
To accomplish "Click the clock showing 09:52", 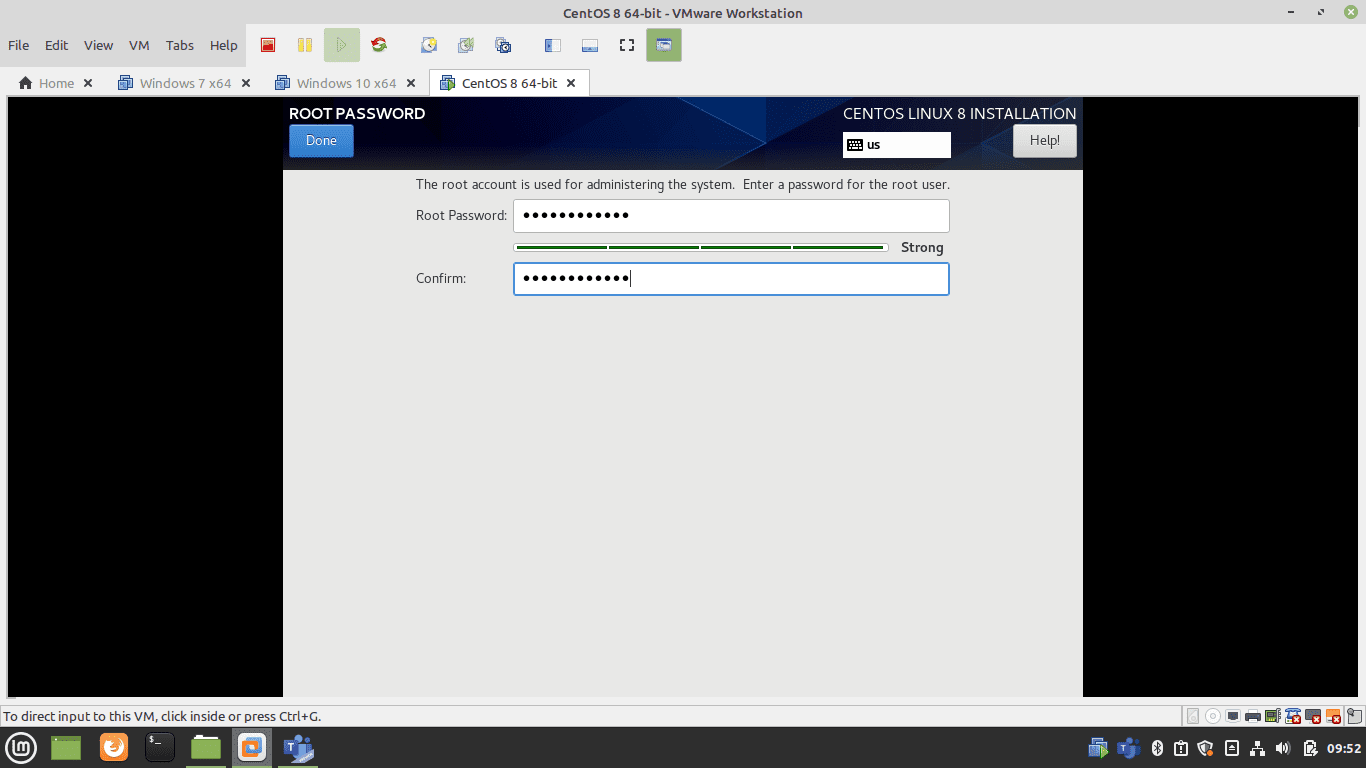I will [1344, 748].
